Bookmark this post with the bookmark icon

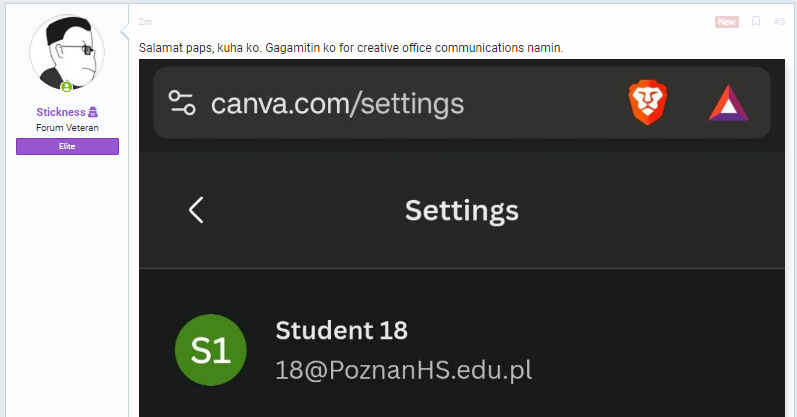coord(756,21)
